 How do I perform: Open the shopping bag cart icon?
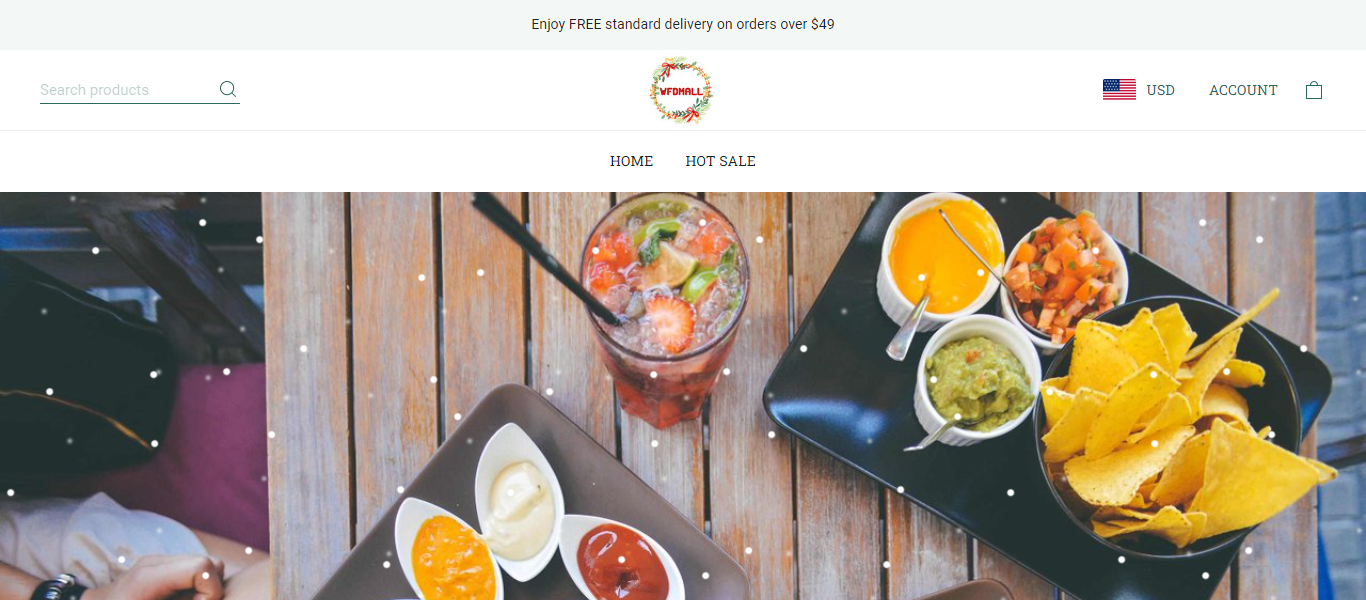(1314, 90)
